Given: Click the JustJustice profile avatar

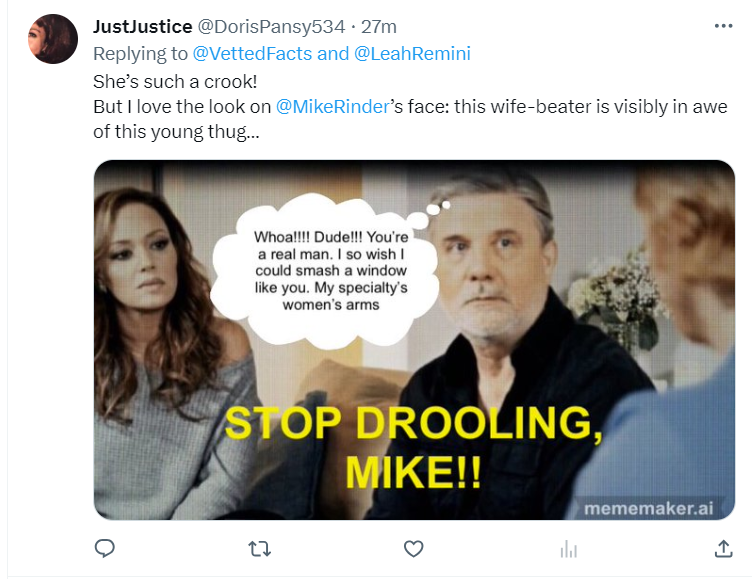Looking at the screenshot, I should point(54,40).
